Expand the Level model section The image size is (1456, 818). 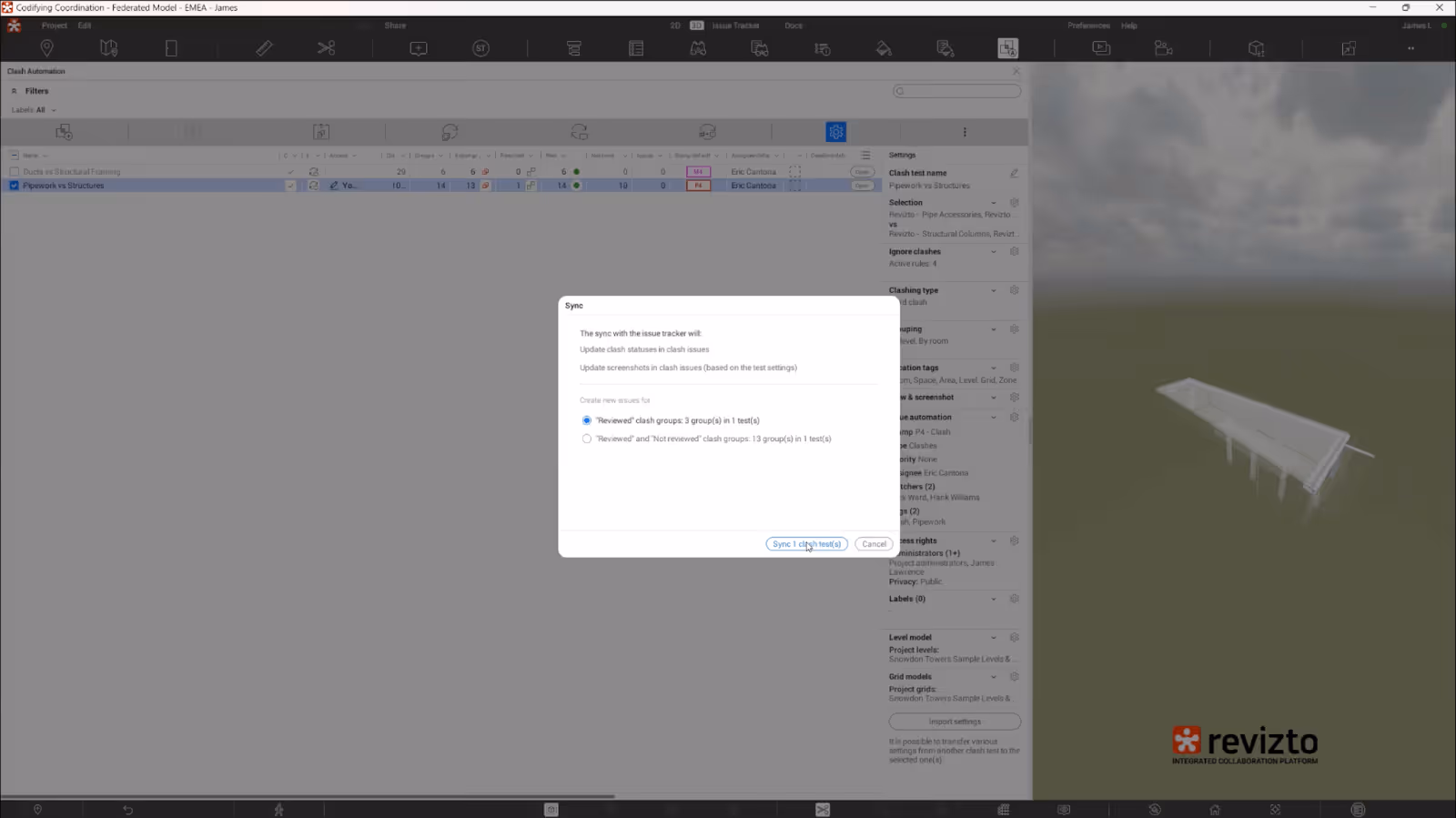click(x=994, y=638)
